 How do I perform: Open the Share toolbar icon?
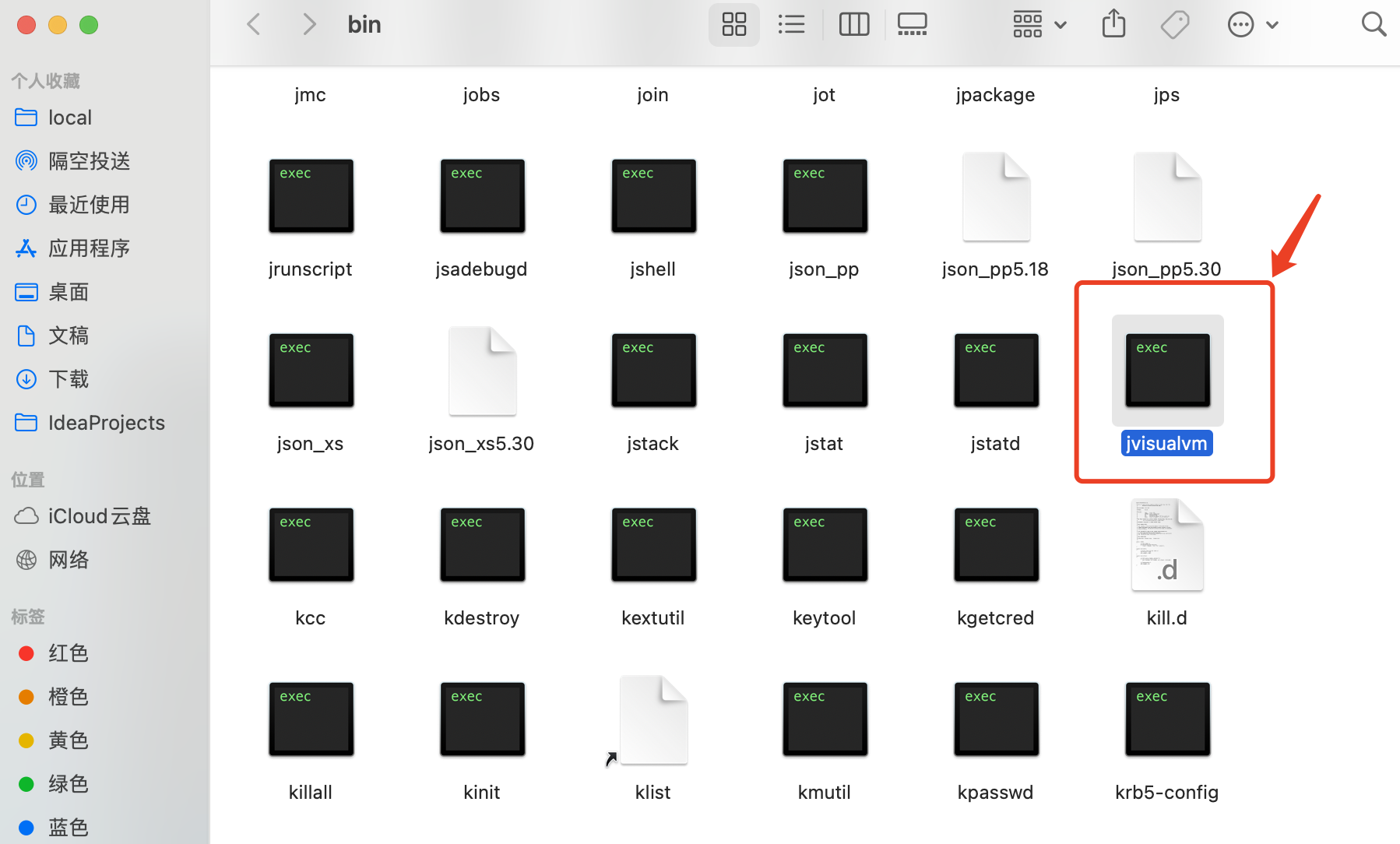point(1113,24)
